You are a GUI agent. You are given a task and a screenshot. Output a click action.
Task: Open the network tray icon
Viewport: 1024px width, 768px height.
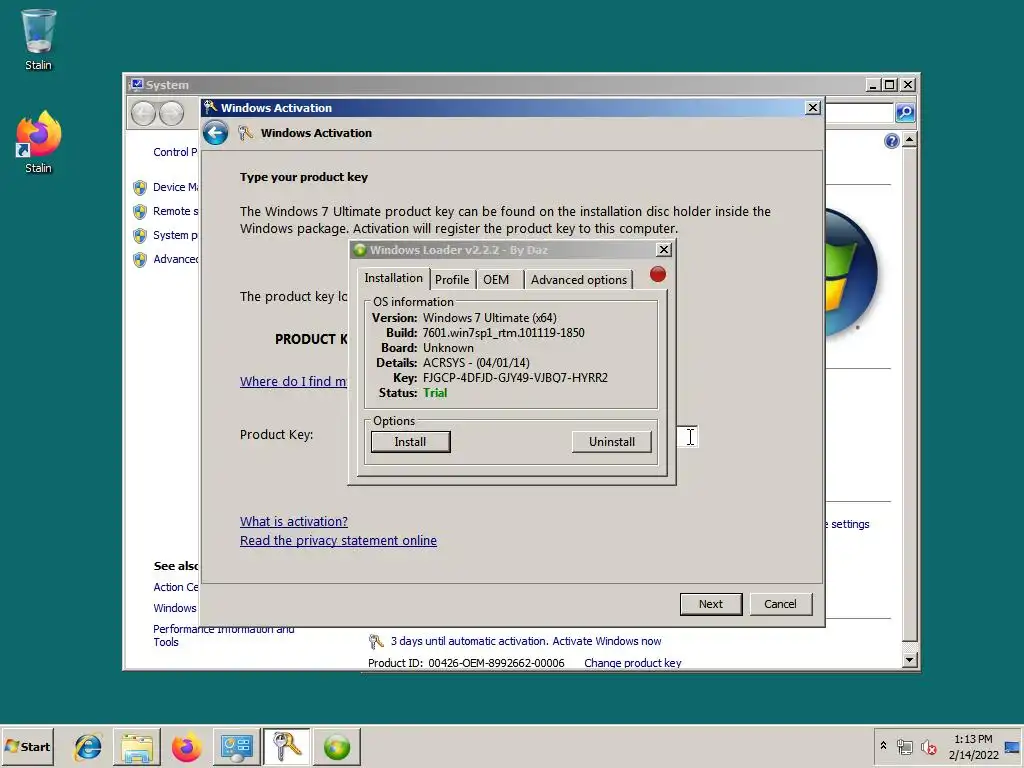tap(904, 746)
